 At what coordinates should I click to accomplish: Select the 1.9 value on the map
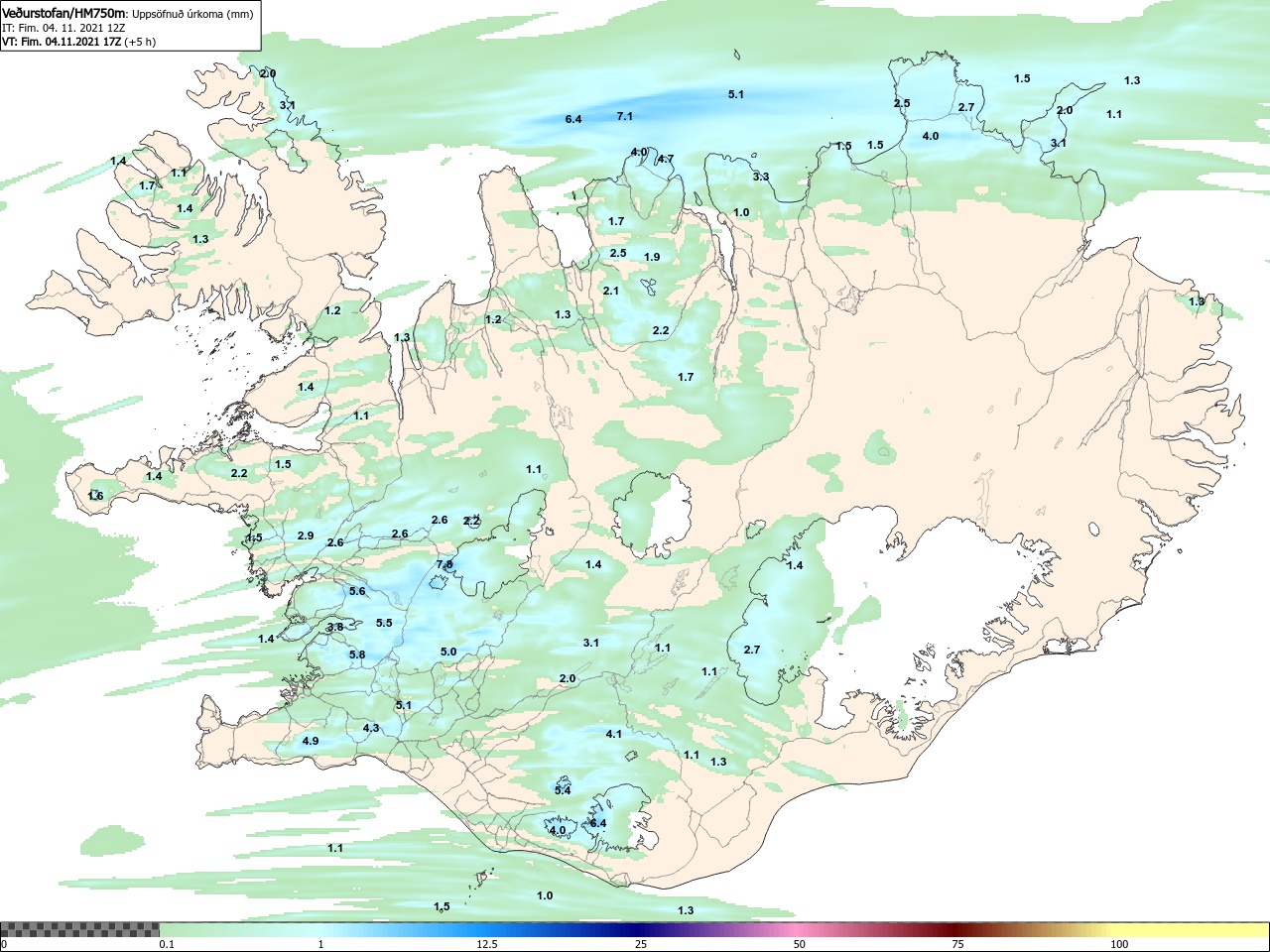pos(652,257)
